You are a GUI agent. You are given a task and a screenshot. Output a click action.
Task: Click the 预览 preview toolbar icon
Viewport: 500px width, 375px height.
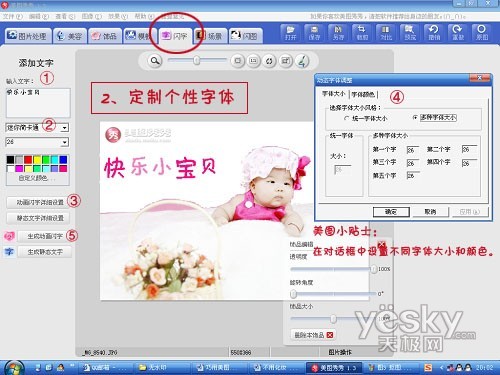[x=410, y=33]
